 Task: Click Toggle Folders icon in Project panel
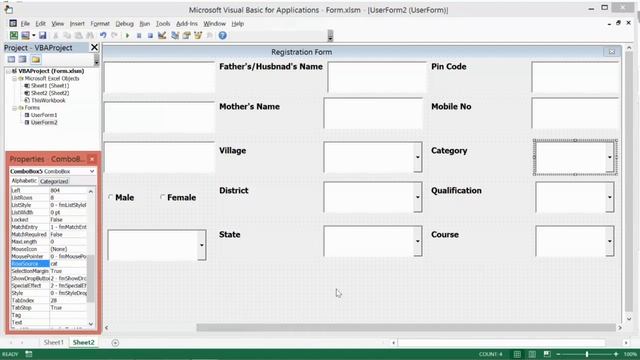[36, 60]
